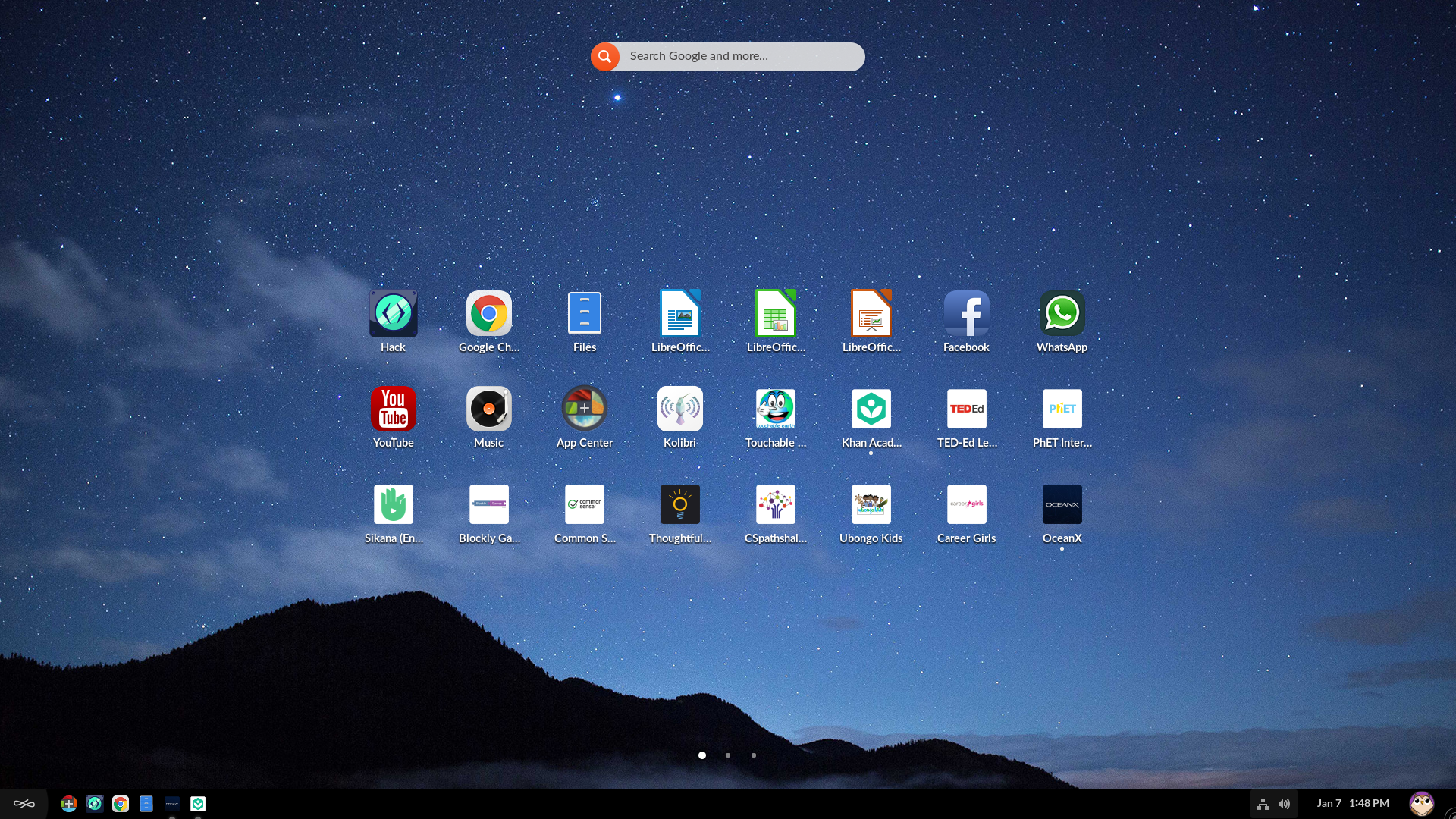Open LibreOffice Impress presentation icon
The width and height of the screenshot is (1456, 819).
pos(871,313)
